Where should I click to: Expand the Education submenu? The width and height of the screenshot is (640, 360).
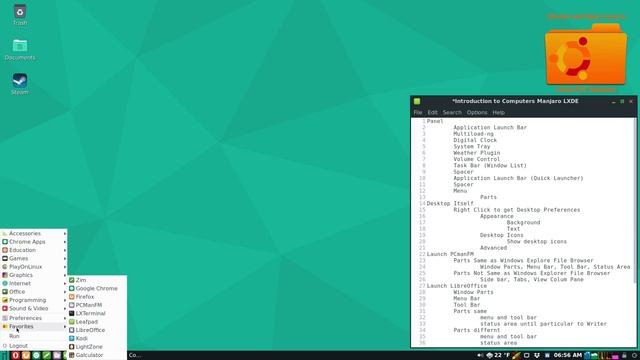click(x=34, y=250)
